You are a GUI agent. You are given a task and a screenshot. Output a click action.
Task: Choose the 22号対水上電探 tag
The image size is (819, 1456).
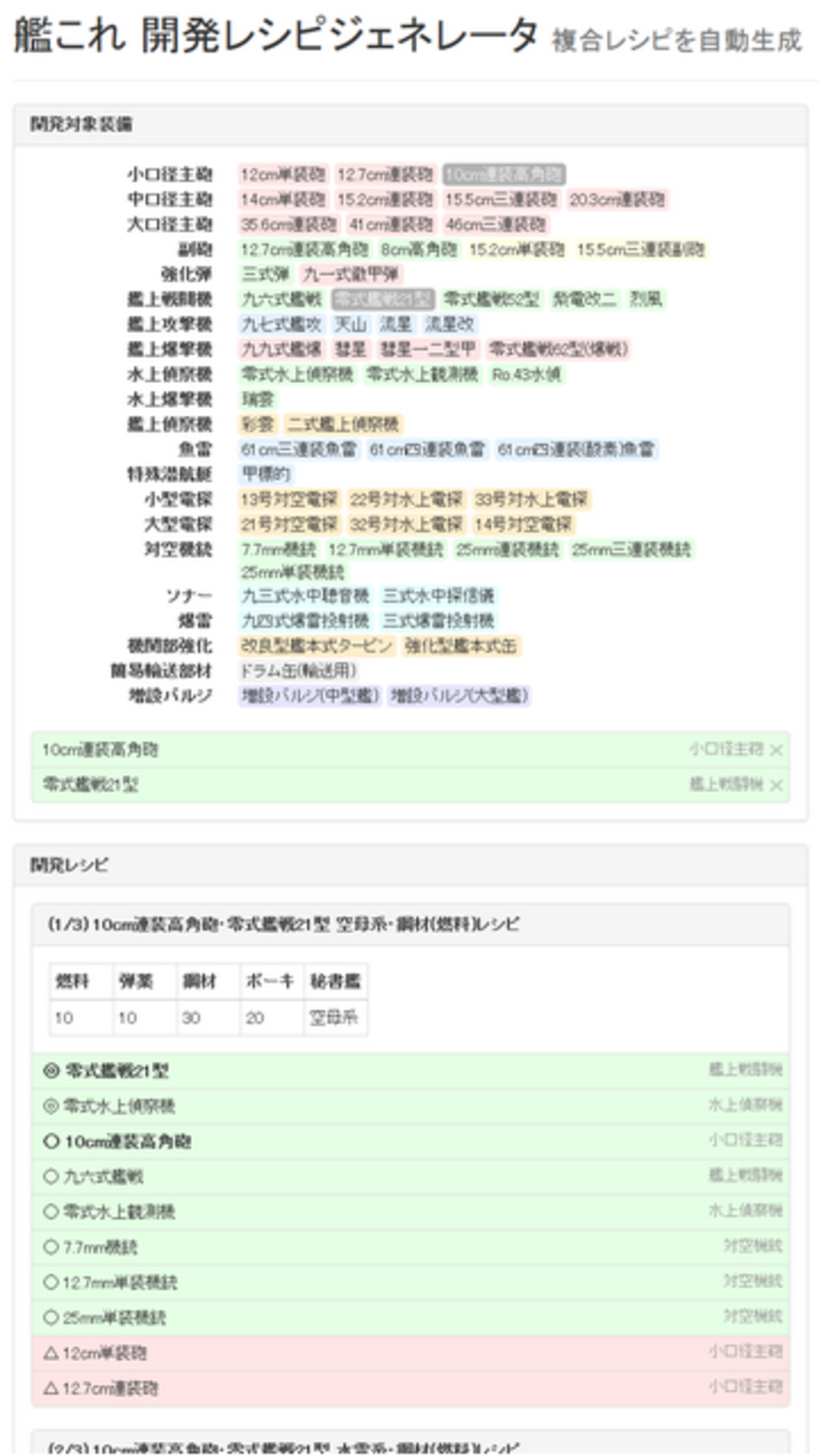[x=406, y=500]
